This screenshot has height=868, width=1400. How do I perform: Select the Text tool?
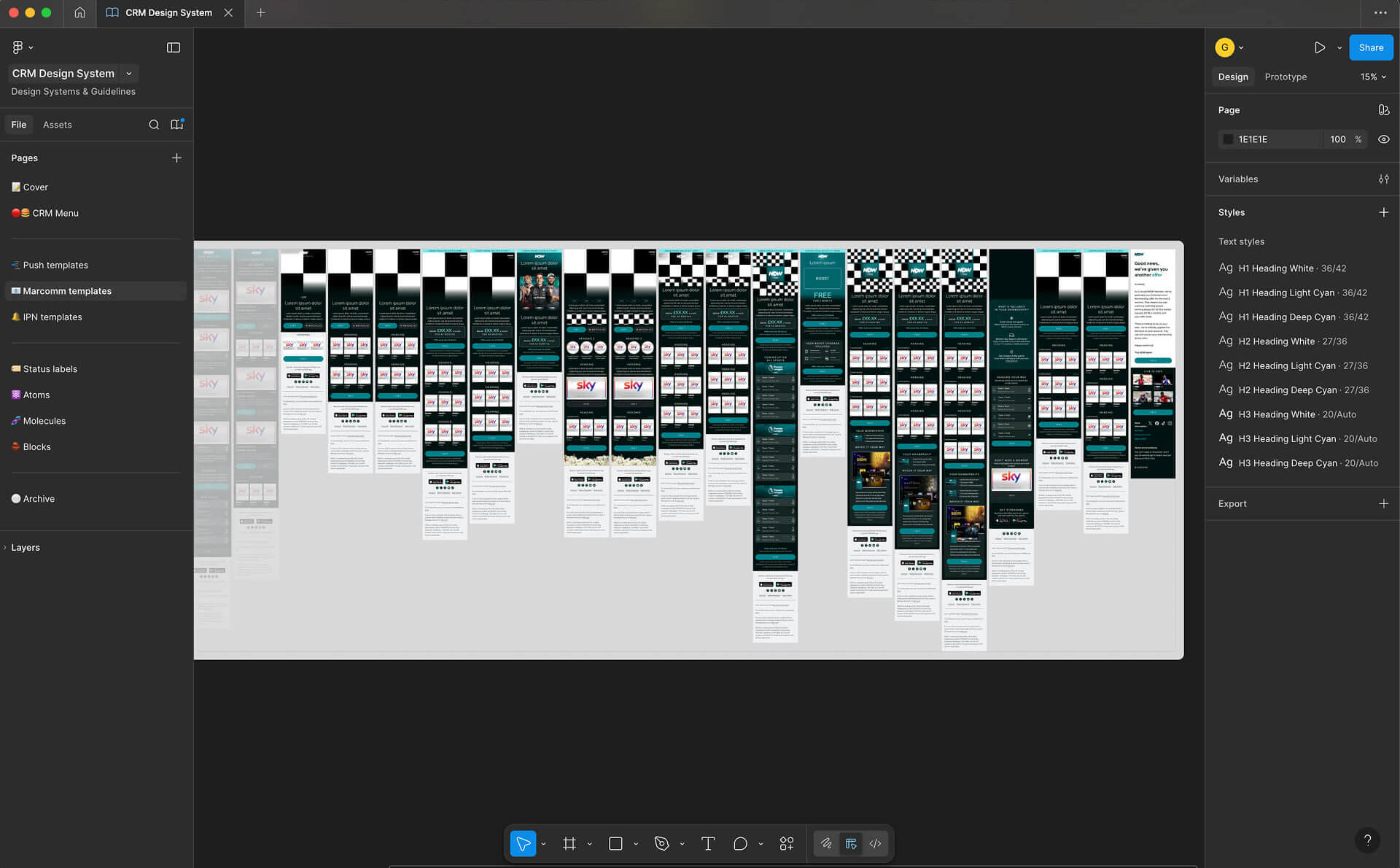[707, 844]
